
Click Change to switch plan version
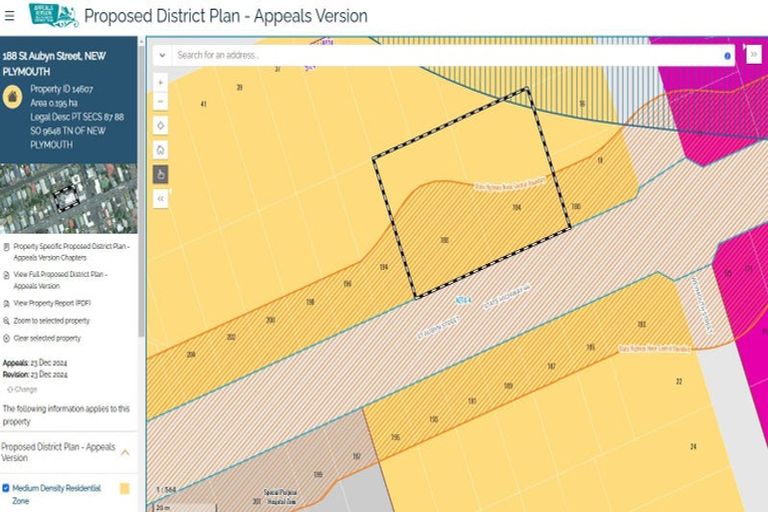(x=25, y=389)
